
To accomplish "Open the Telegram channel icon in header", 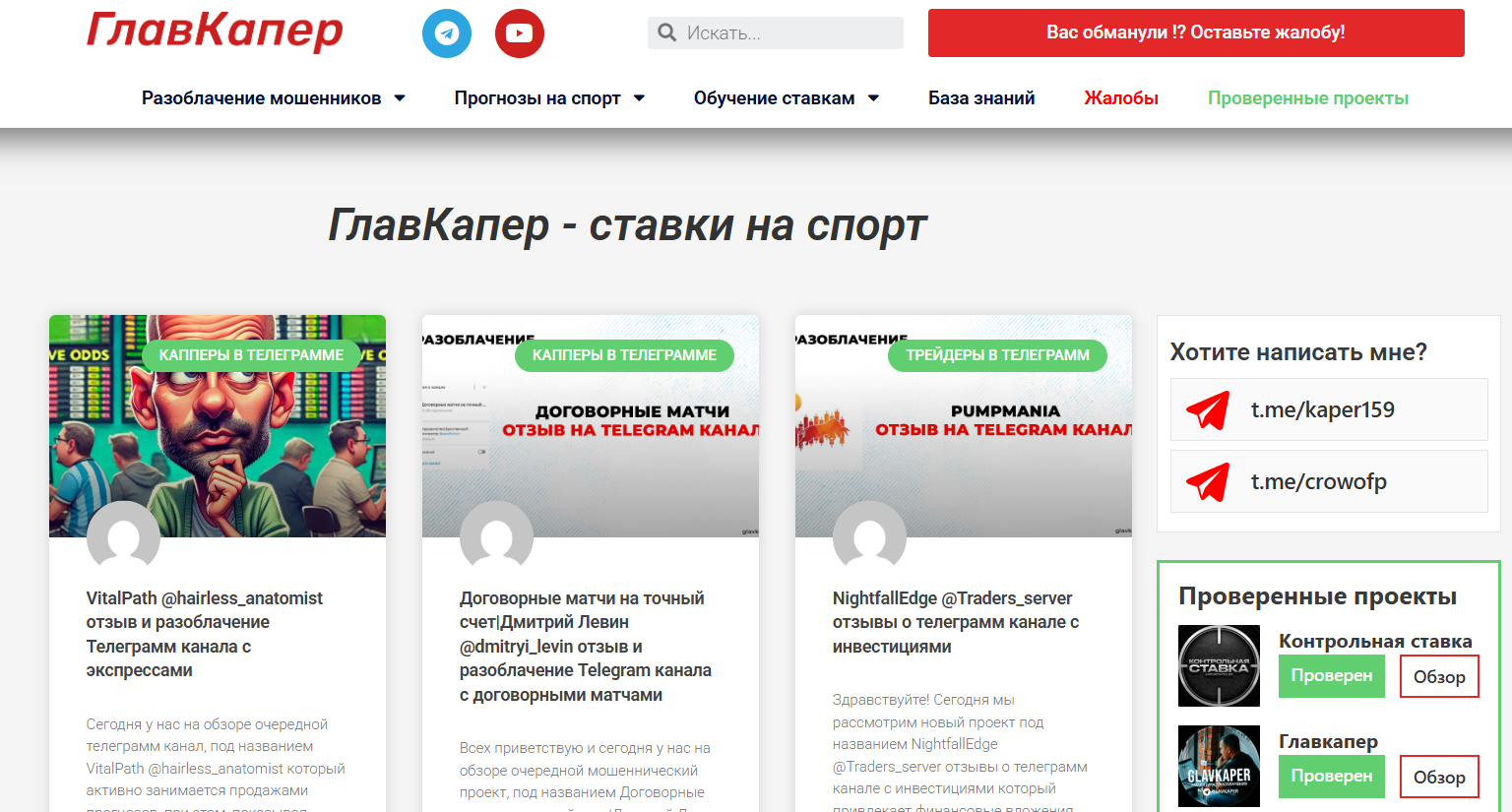I will tap(447, 32).
